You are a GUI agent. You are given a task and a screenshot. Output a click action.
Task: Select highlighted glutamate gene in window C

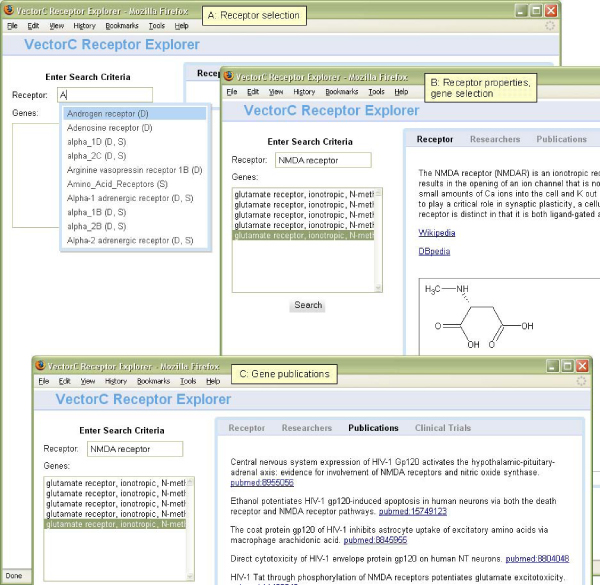pyautogui.click(x=116, y=524)
